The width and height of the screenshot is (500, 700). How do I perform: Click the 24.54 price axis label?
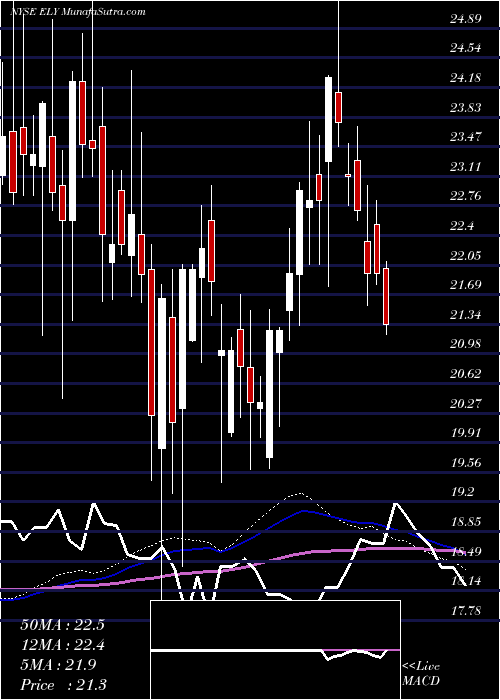click(x=466, y=48)
